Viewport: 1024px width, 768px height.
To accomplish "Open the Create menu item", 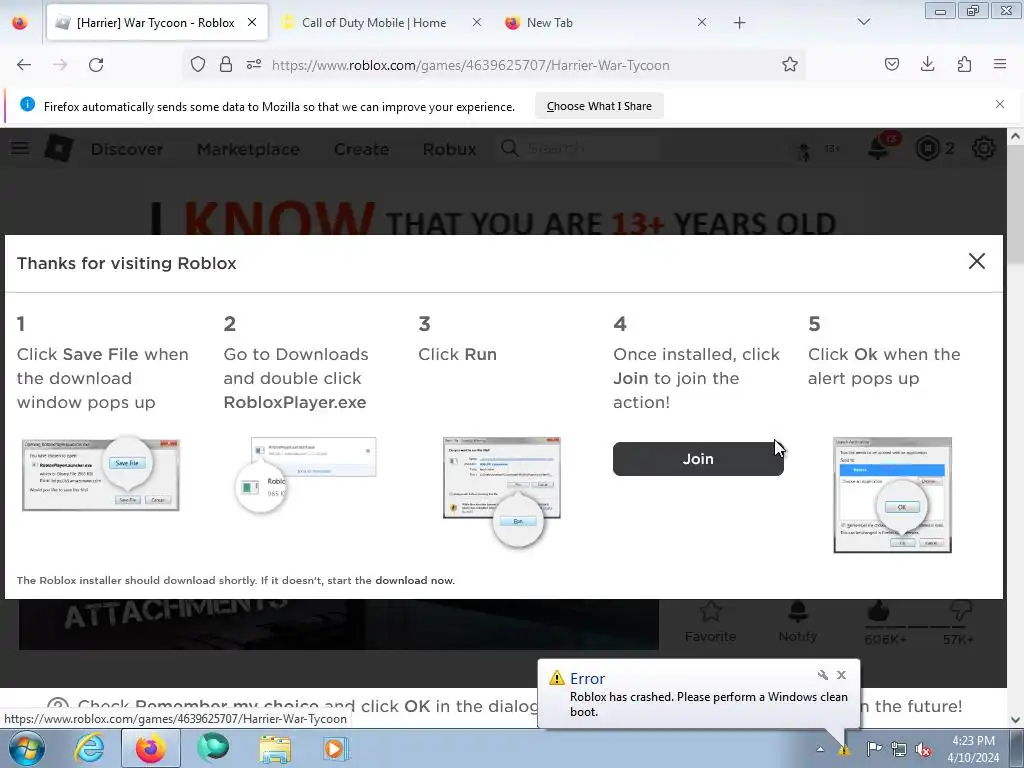I will 361,149.
